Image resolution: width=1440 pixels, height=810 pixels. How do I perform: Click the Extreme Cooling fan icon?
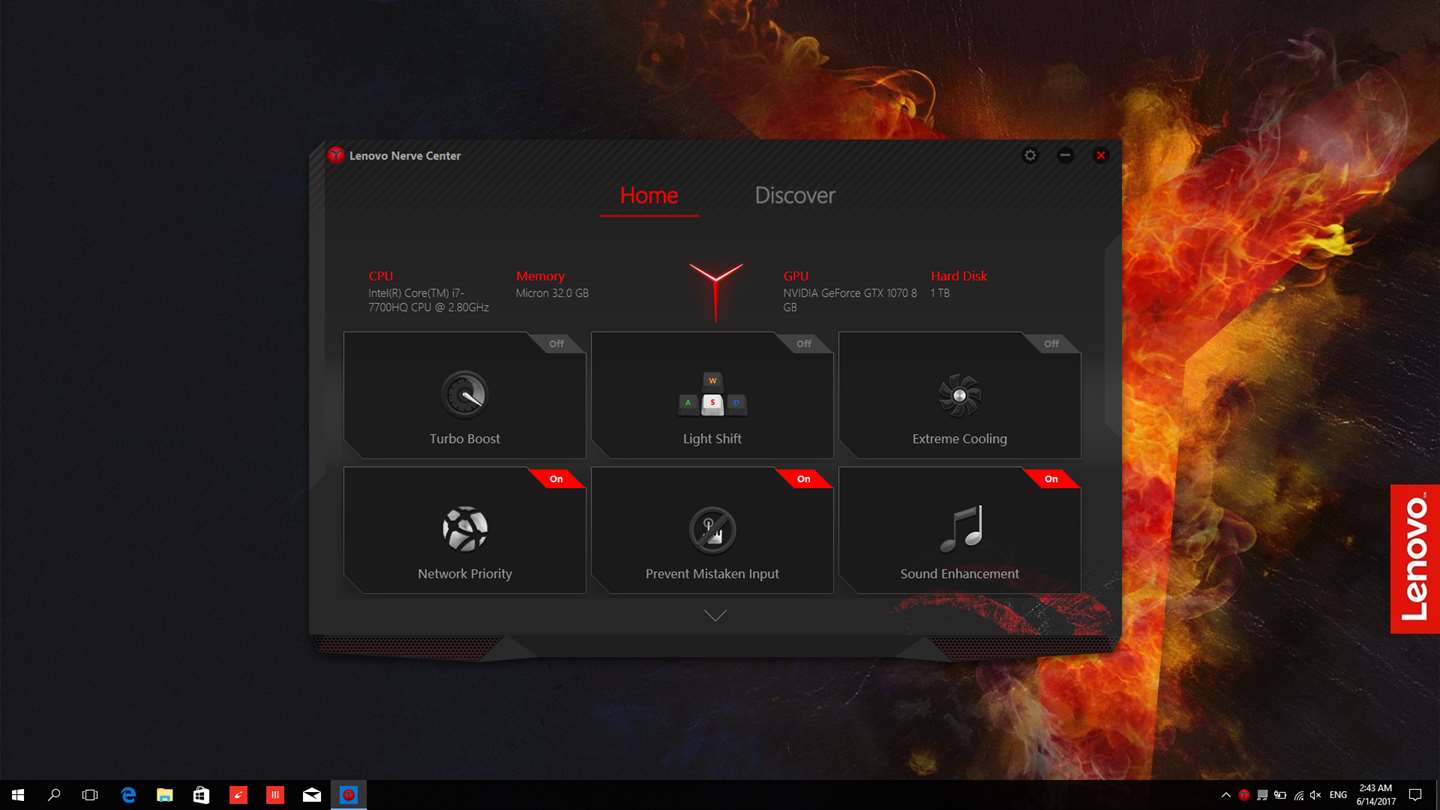click(x=960, y=396)
